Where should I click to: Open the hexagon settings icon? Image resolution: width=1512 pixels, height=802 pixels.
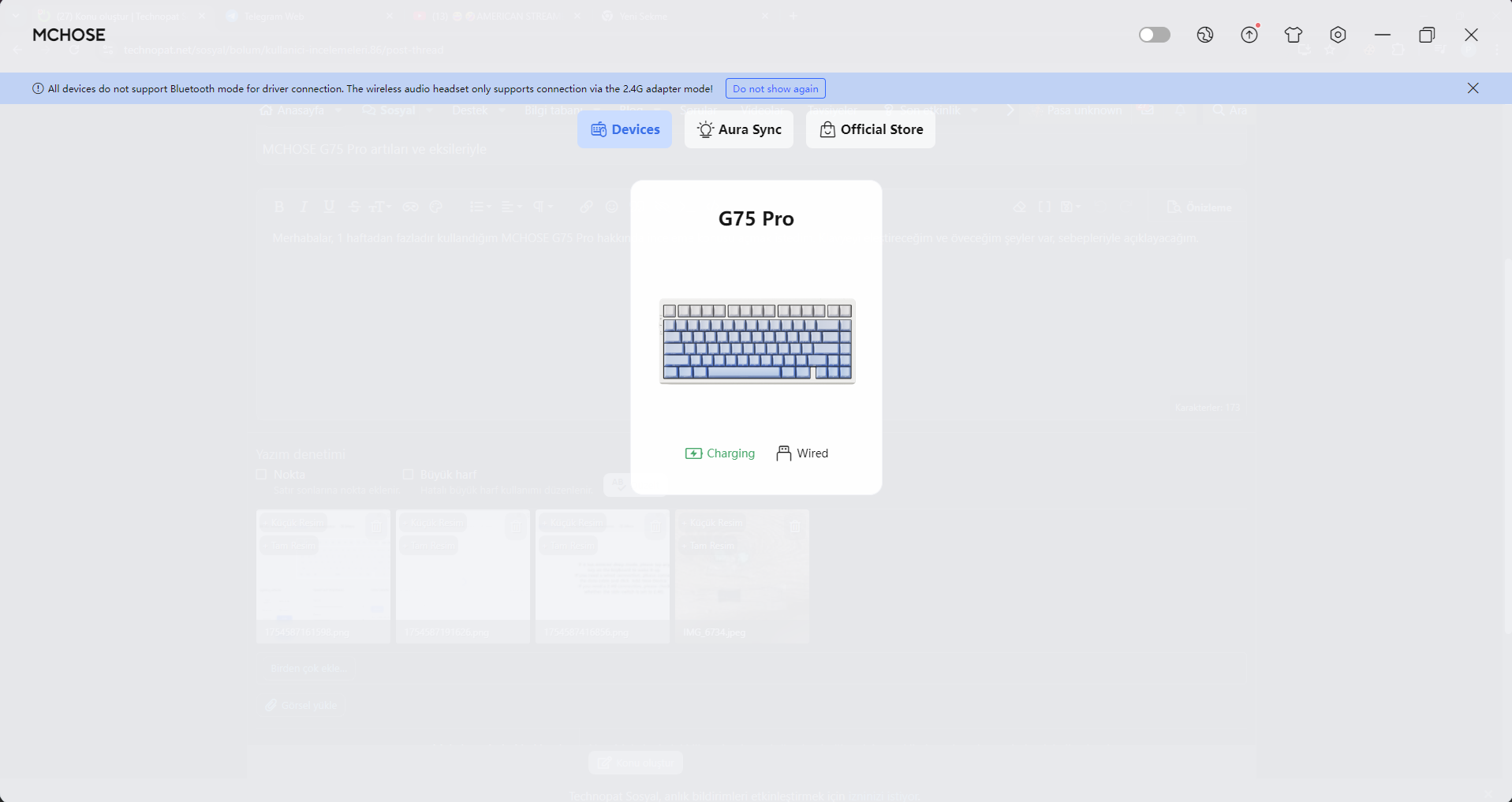(1338, 35)
